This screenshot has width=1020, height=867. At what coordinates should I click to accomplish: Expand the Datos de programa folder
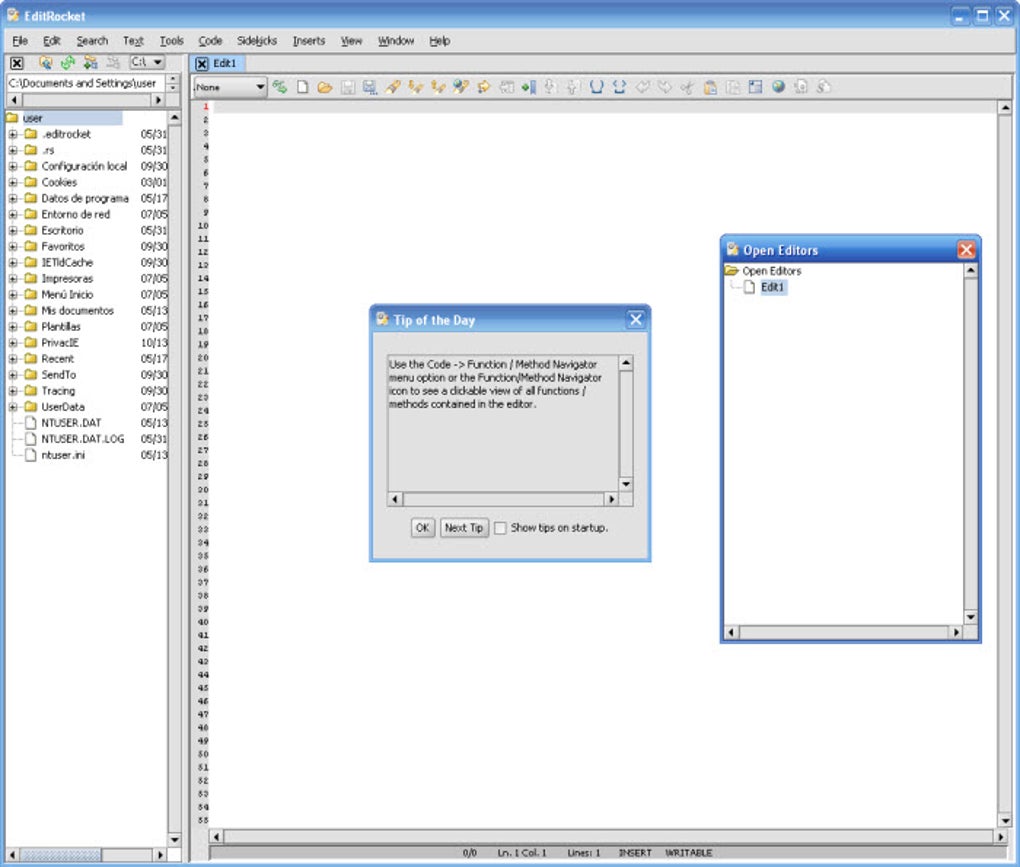[x=13, y=198]
